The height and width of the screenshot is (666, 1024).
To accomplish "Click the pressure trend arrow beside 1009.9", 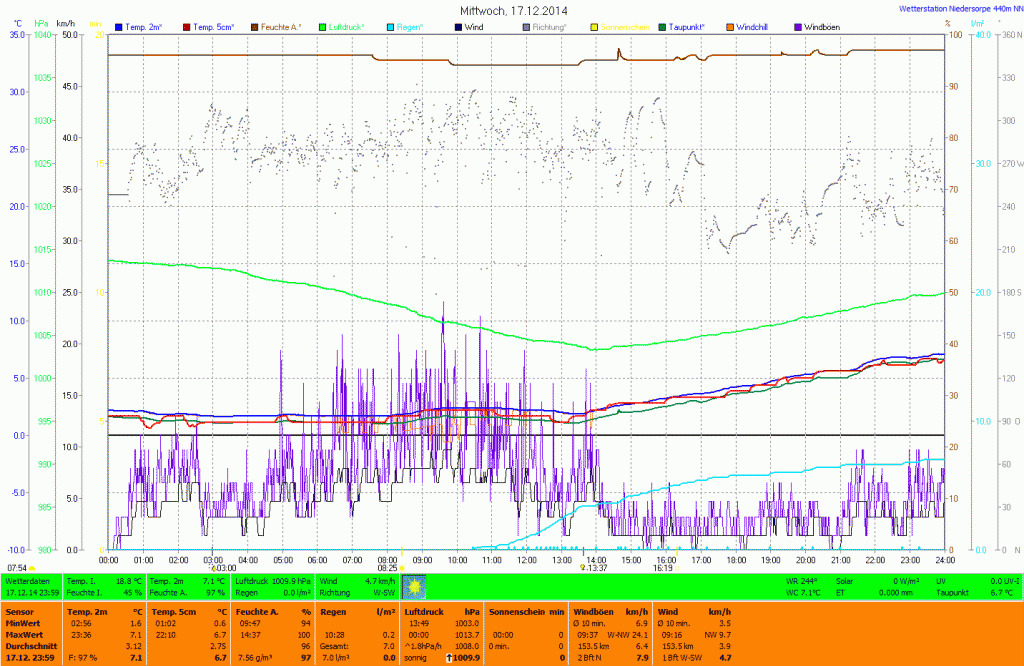I will tap(451, 658).
